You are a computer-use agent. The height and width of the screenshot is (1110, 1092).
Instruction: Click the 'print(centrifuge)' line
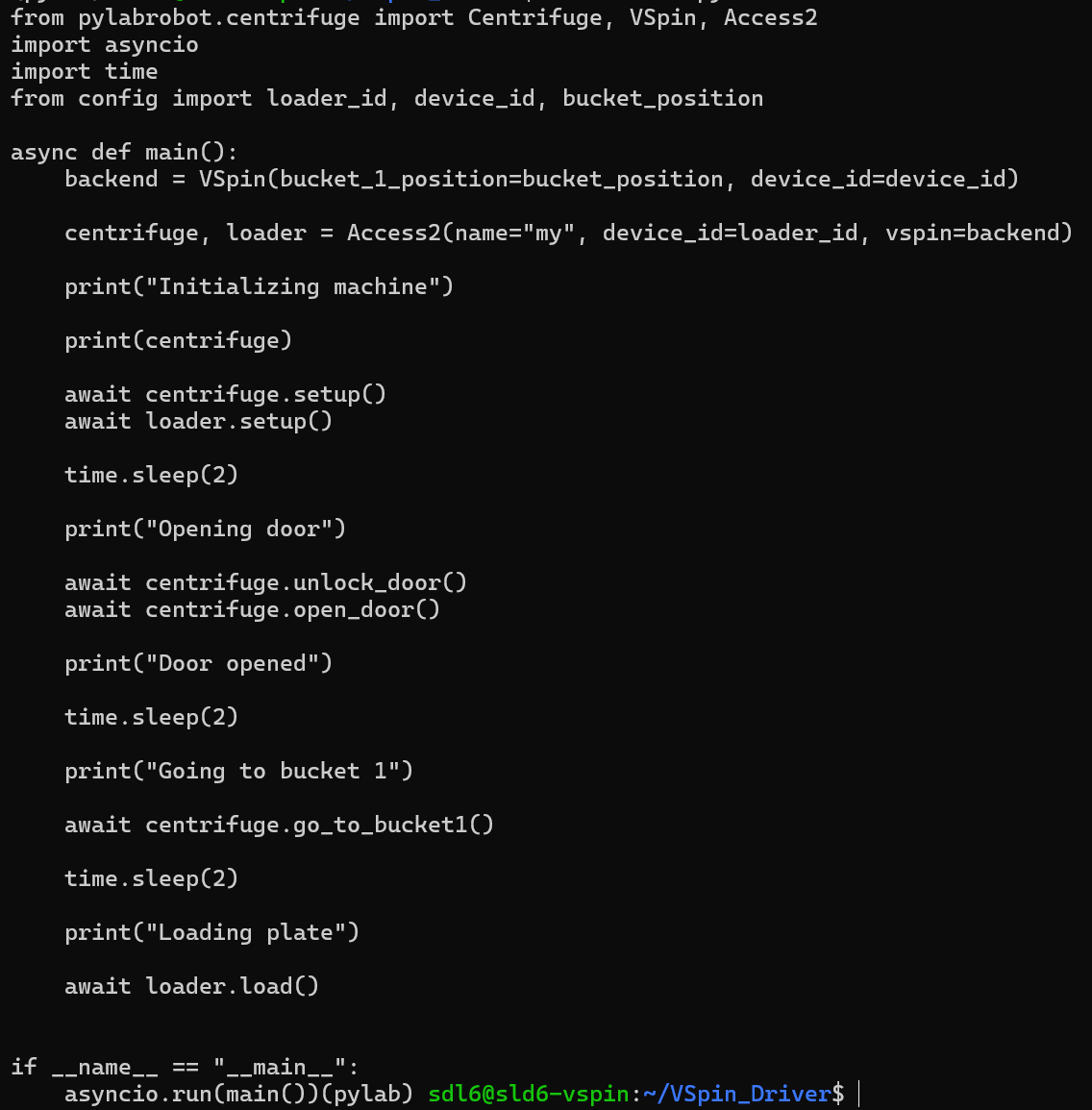pyautogui.click(x=179, y=340)
